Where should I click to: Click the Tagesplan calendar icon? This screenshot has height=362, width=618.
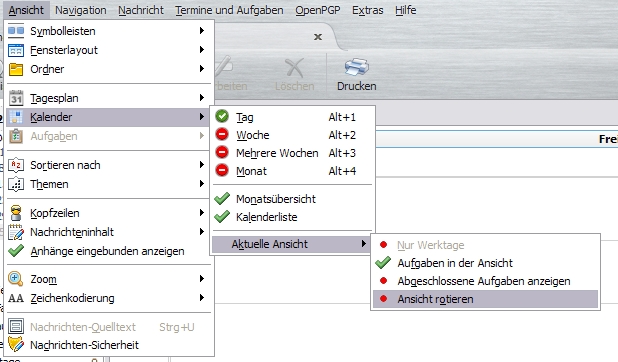pos(16,98)
